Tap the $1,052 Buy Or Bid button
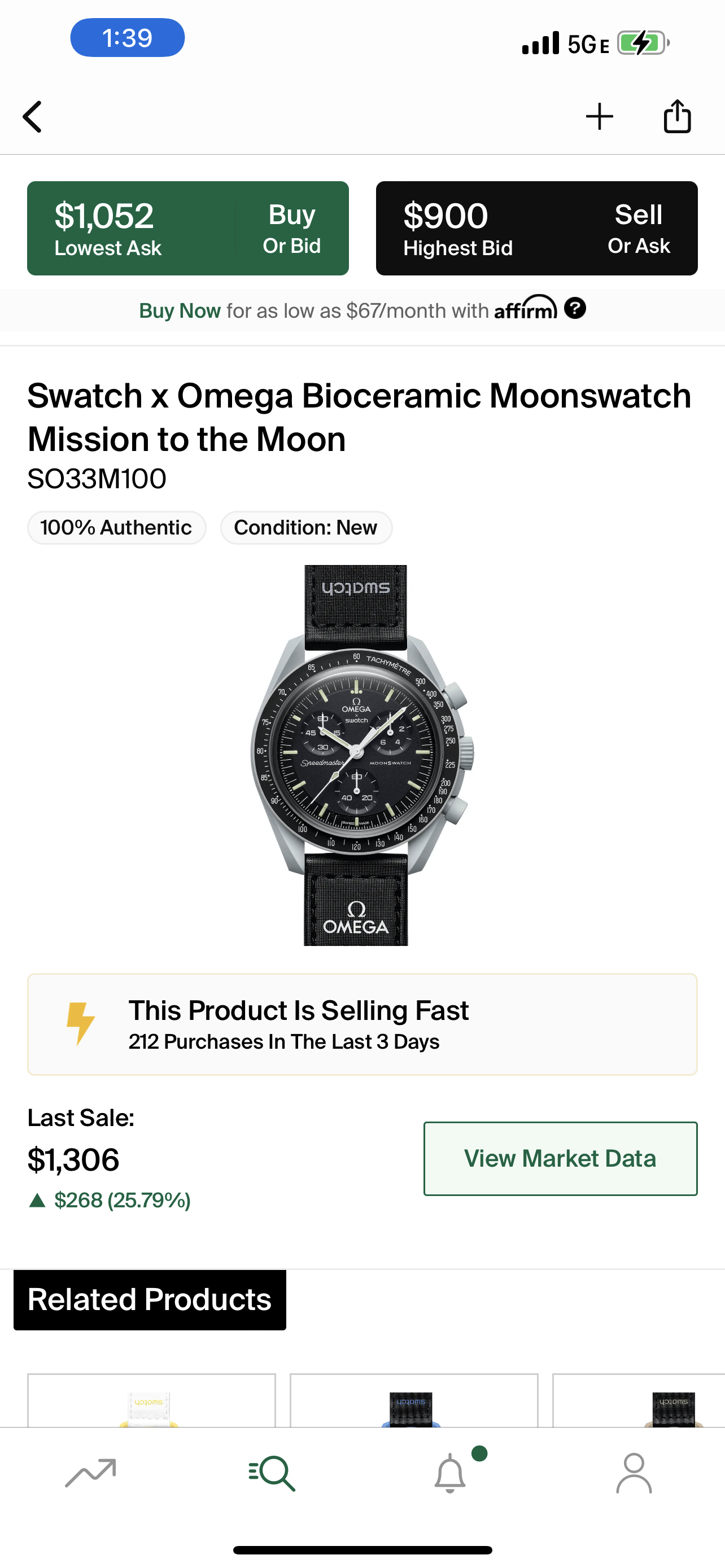 (x=187, y=228)
